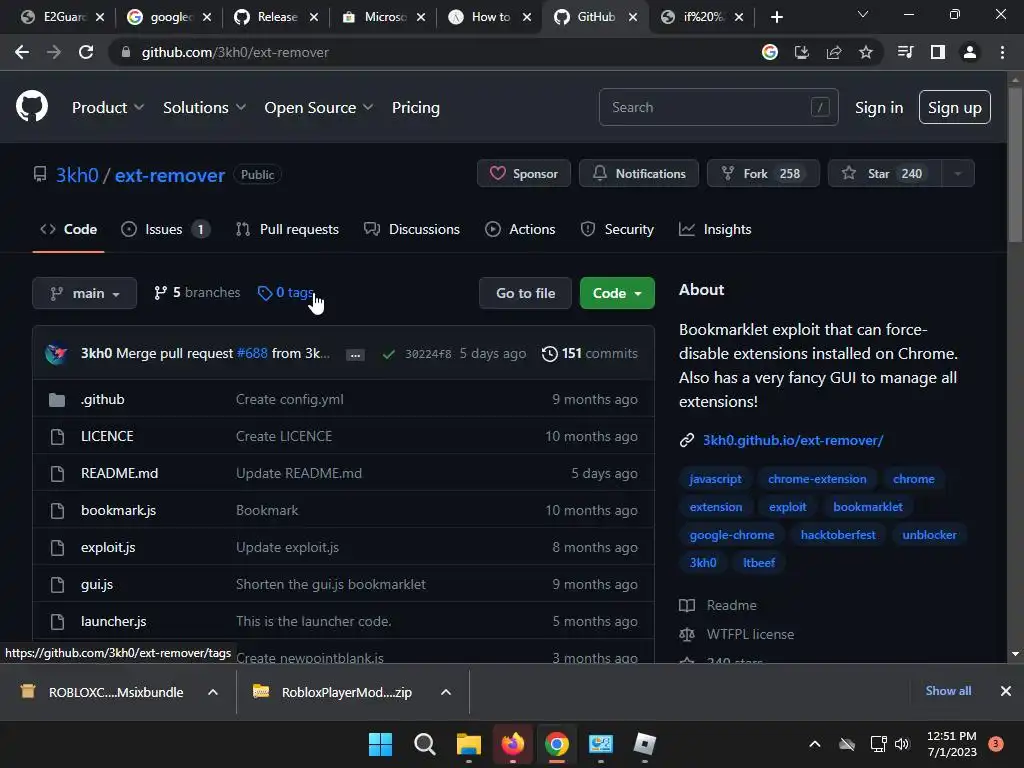Click the install app icon in address bar
The width and height of the screenshot is (1024, 768).
(801, 52)
